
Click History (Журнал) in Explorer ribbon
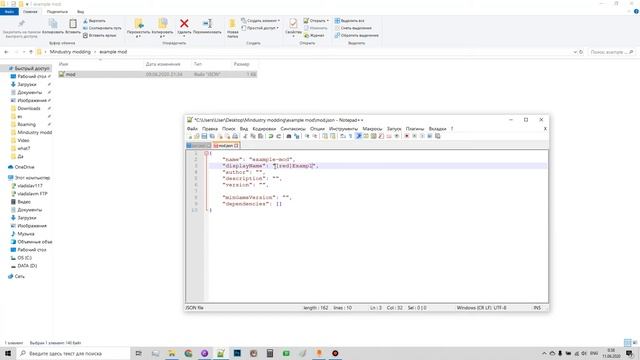point(314,36)
